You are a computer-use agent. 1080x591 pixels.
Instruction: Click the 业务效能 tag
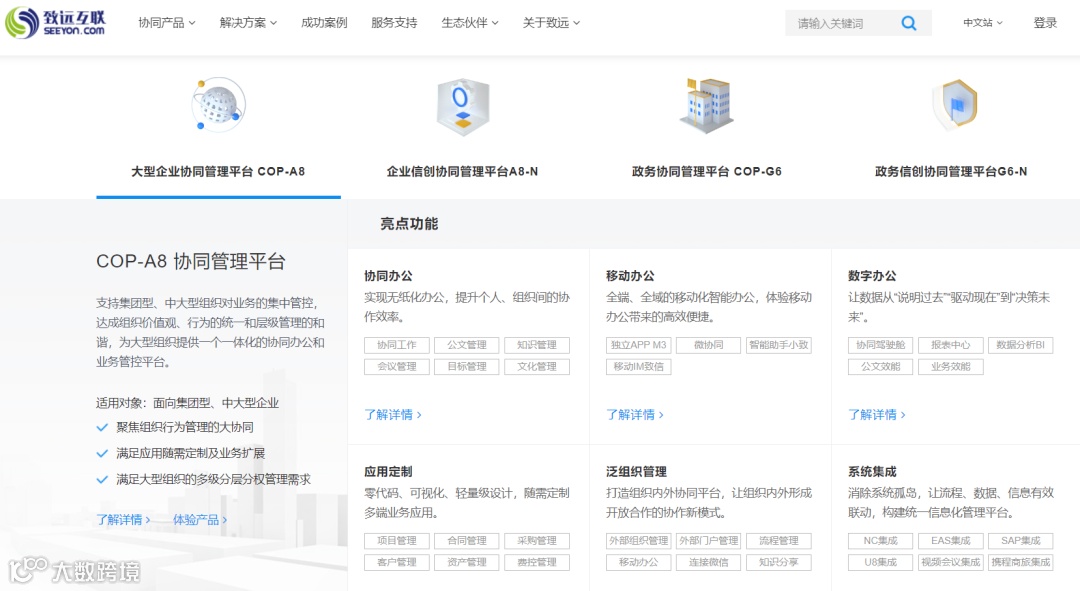[951, 366]
